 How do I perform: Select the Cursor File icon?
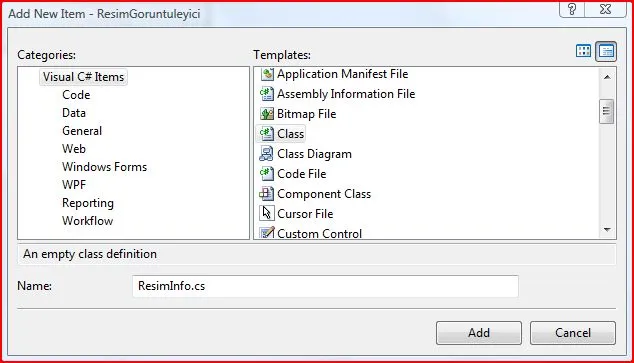pyautogui.click(x=267, y=213)
